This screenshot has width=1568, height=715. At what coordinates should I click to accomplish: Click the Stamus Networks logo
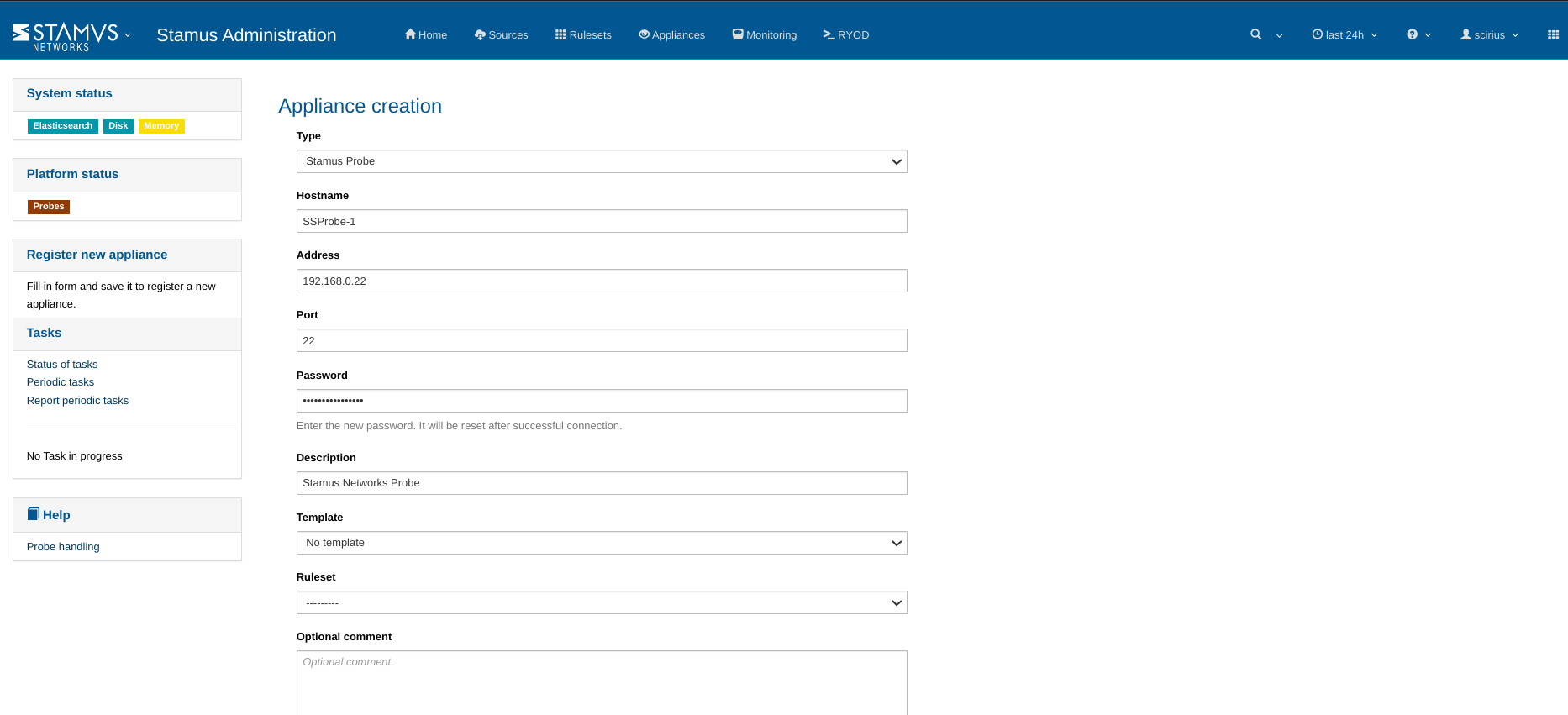[66, 35]
